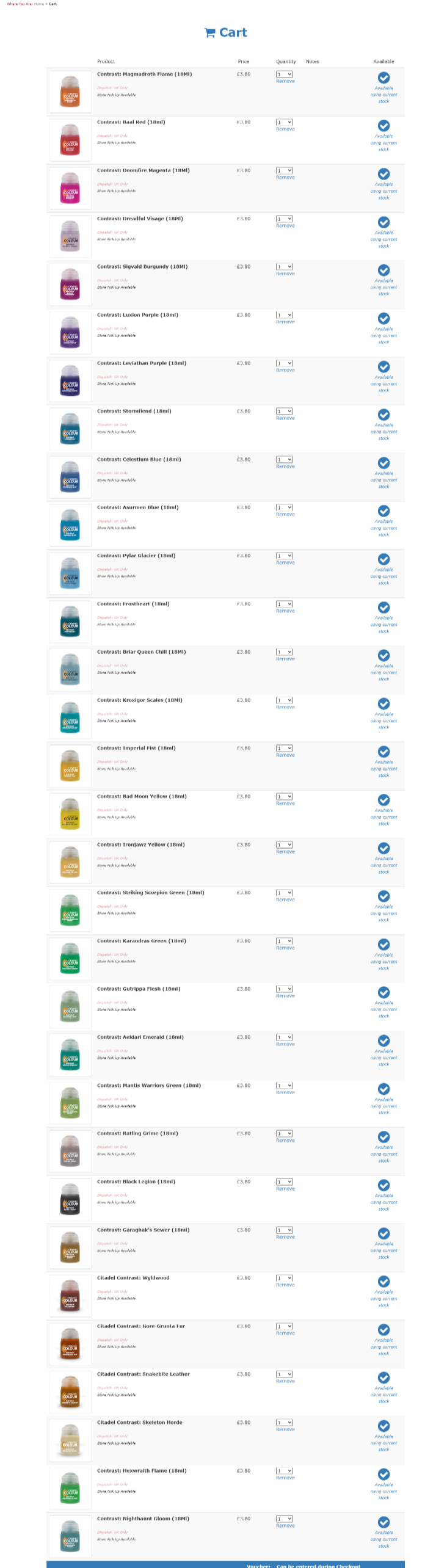Image resolution: width=425 pixels, height=1568 pixels.
Task: Click the availability checkmark for Asurmen Blue
Action: (x=383, y=511)
